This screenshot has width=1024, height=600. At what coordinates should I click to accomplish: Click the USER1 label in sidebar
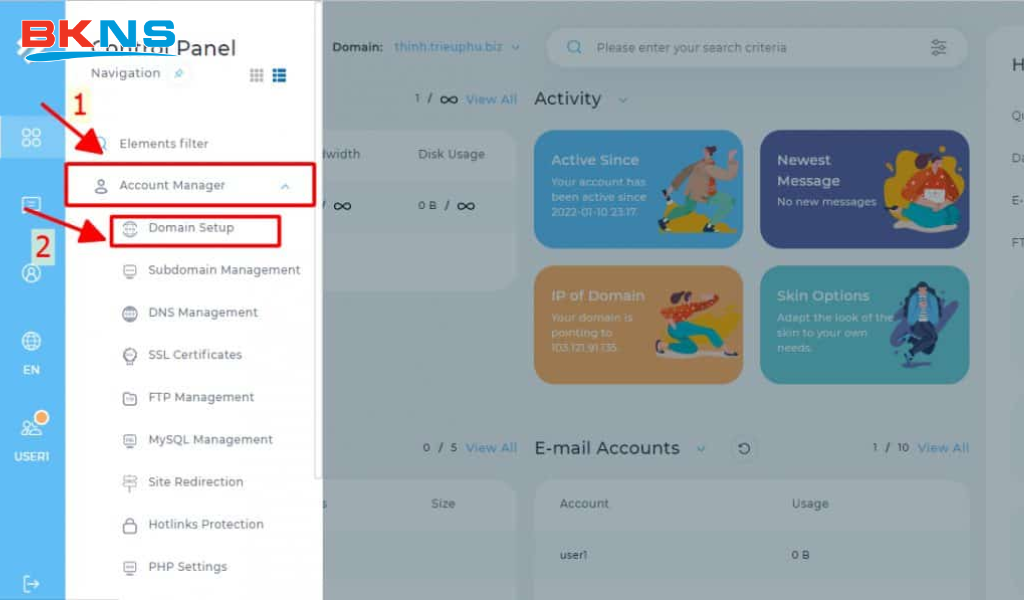point(31,456)
